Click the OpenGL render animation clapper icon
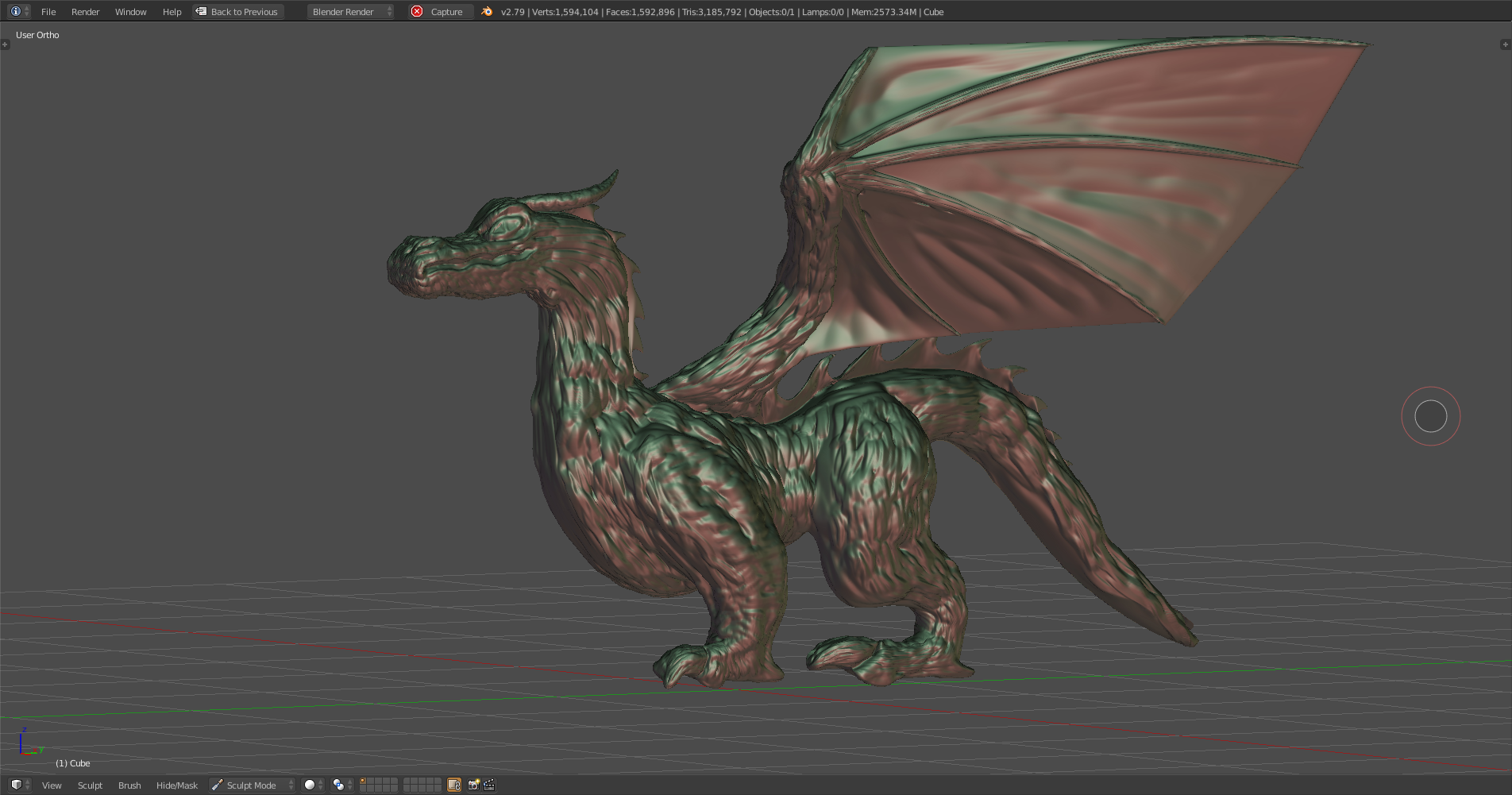Image resolution: width=1512 pixels, height=795 pixels. (489, 785)
